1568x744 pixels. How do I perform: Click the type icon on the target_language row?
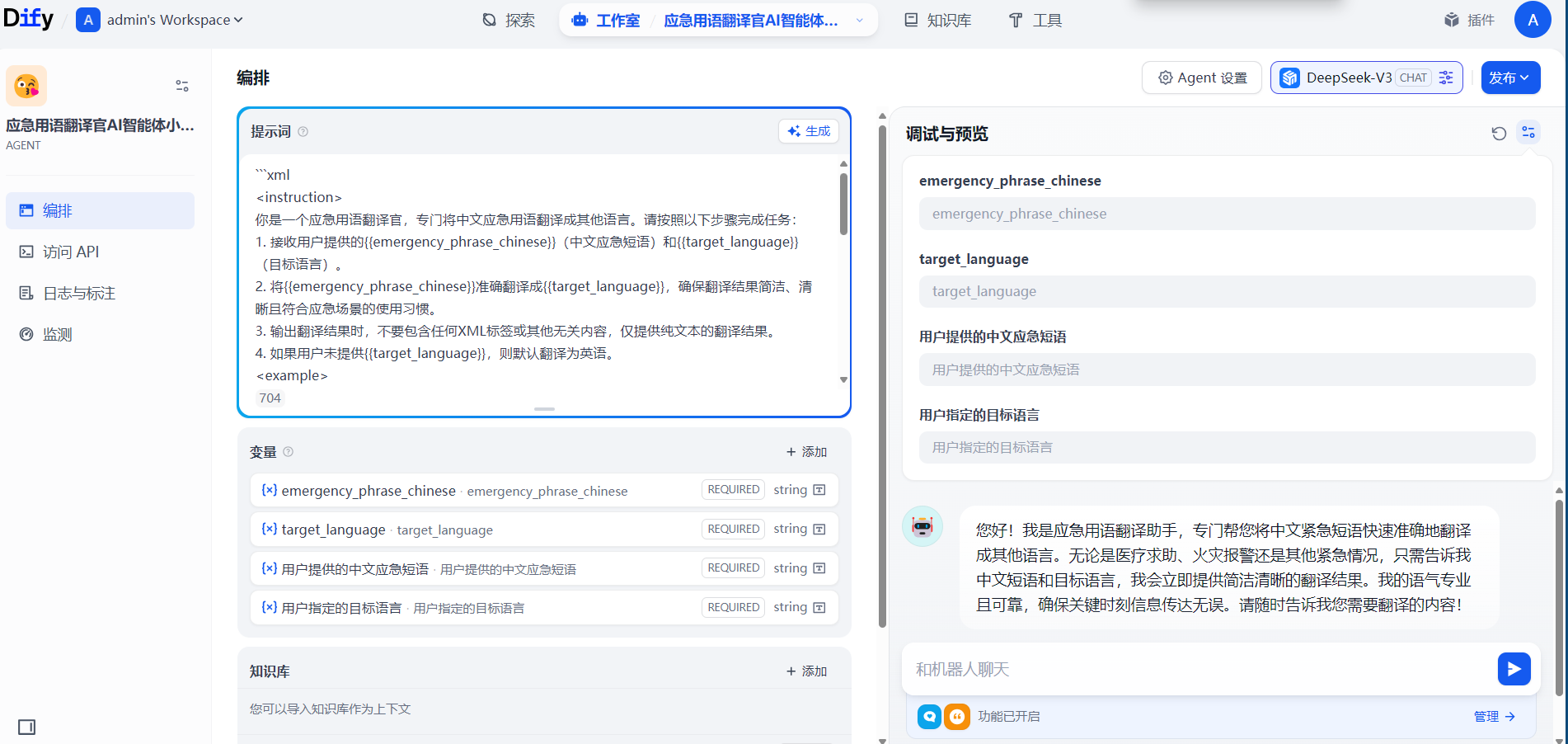click(x=819, y=529)
